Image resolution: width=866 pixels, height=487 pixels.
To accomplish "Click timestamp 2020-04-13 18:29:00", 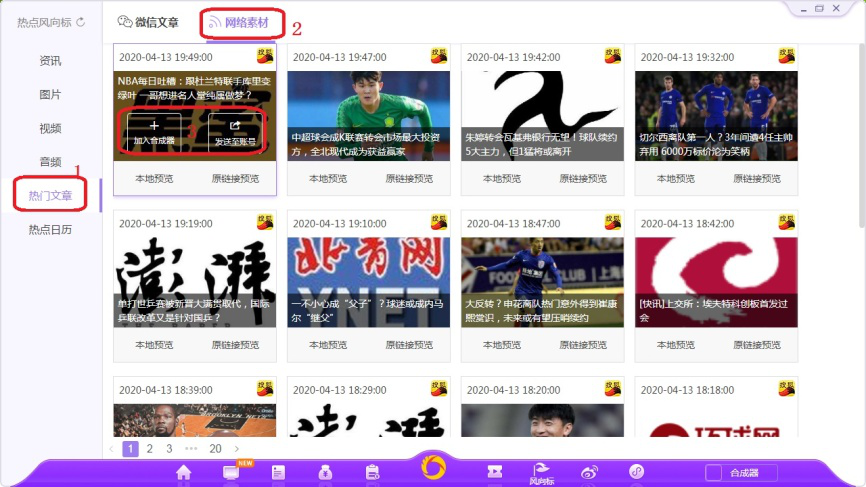I will point(340,390).
